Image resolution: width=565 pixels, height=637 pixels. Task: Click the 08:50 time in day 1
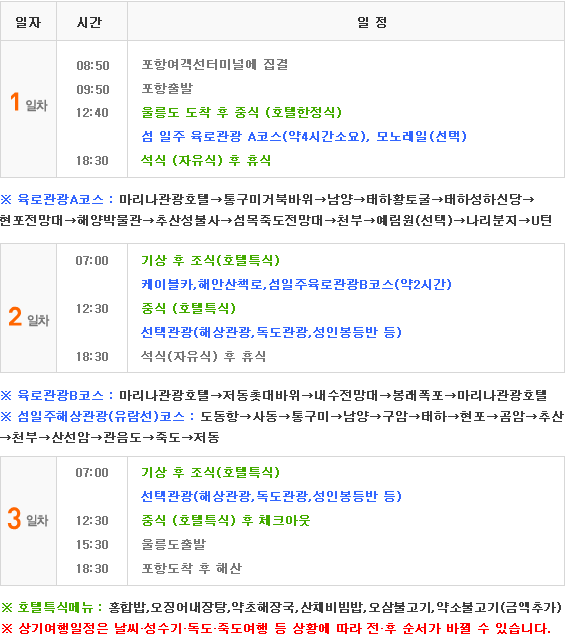pos(93,65)
